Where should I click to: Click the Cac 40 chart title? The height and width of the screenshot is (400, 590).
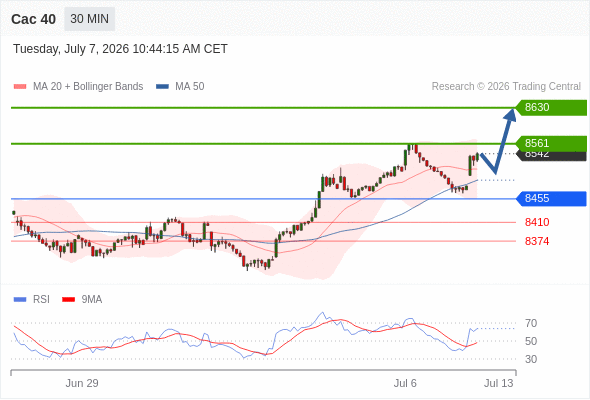pos(33,19)
